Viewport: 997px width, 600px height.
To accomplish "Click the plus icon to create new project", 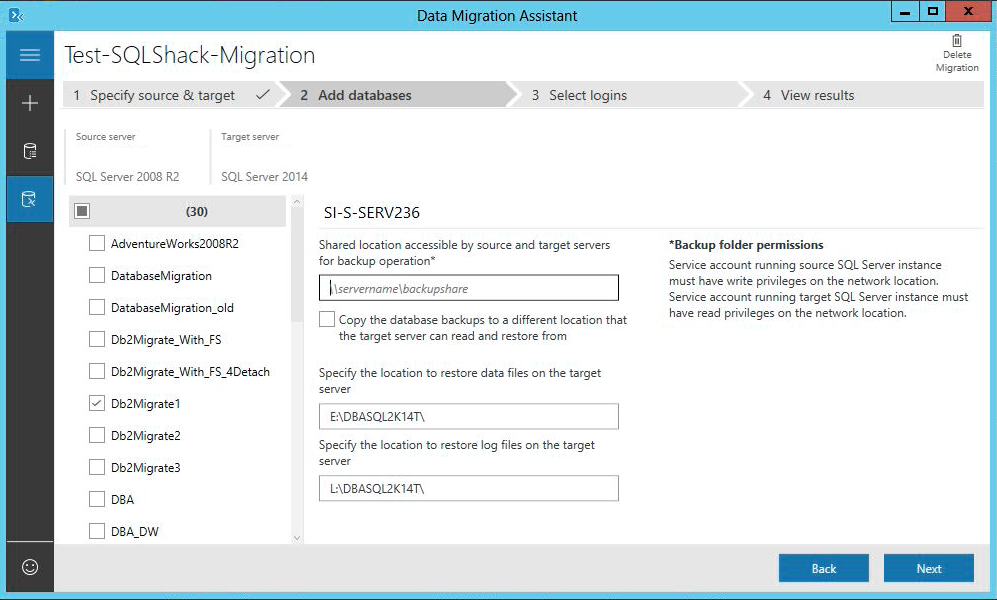I will point(30,103).
